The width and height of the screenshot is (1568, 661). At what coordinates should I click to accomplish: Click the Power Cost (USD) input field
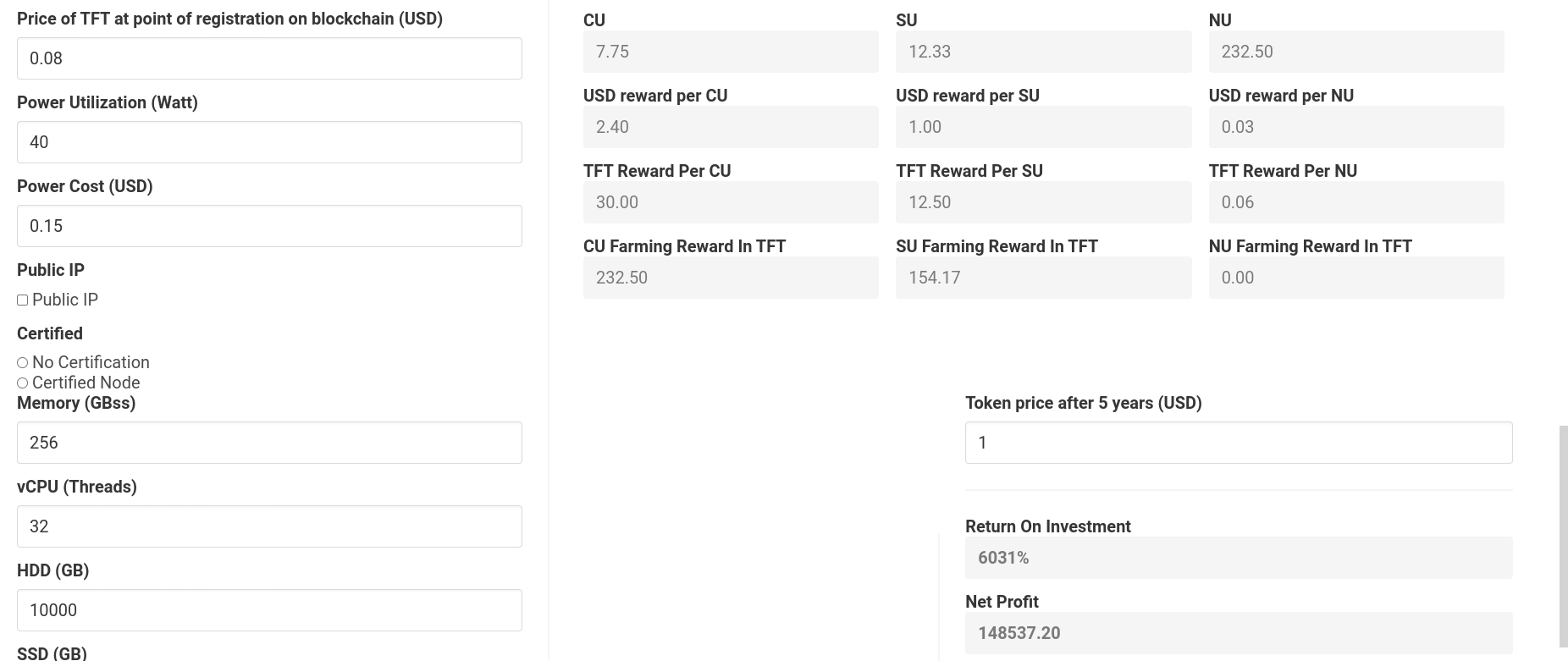tap(268, 226)
